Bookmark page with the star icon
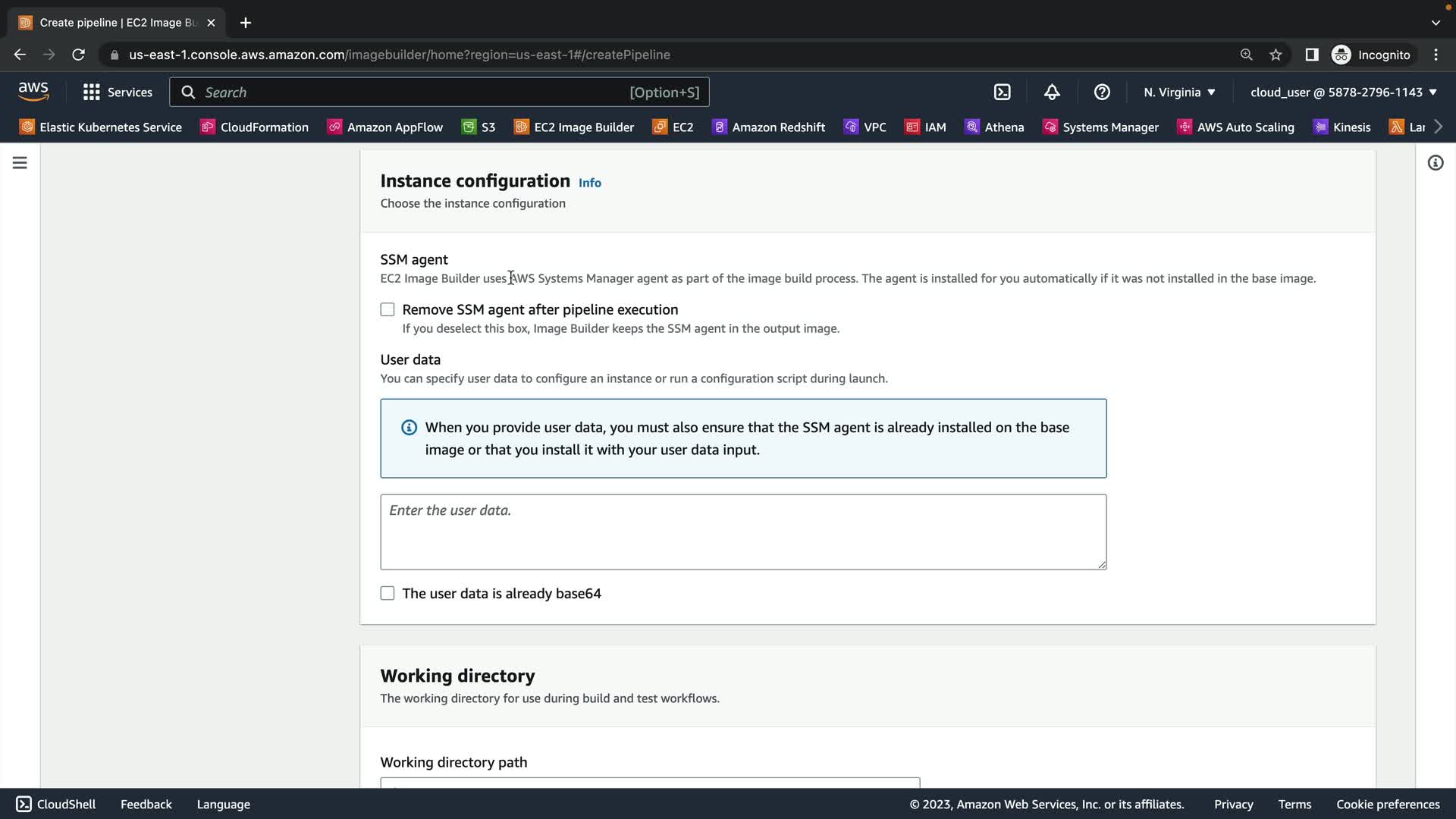Screen dimensions: 1456x819 click(x=1276, y=55)
